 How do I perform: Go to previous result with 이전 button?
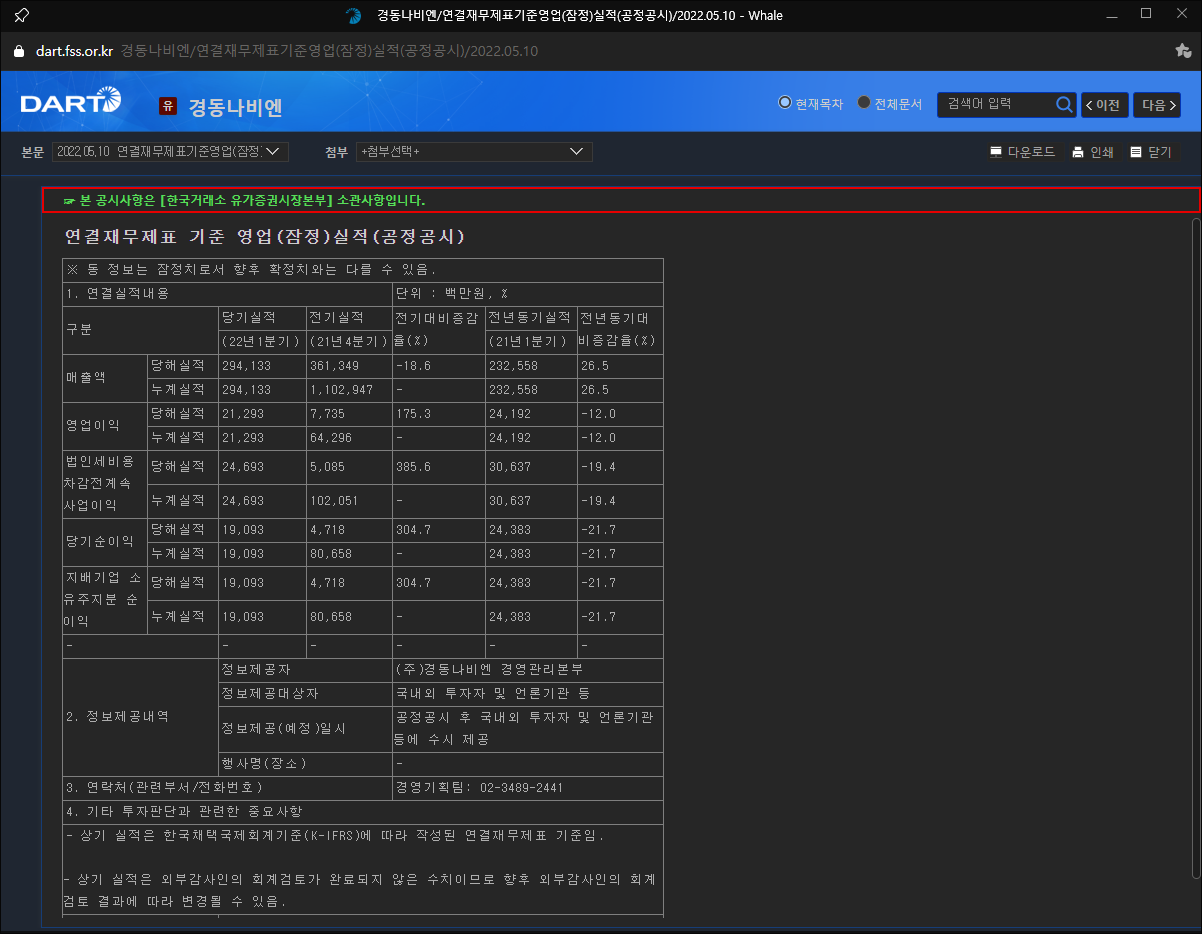[1105, 105]
